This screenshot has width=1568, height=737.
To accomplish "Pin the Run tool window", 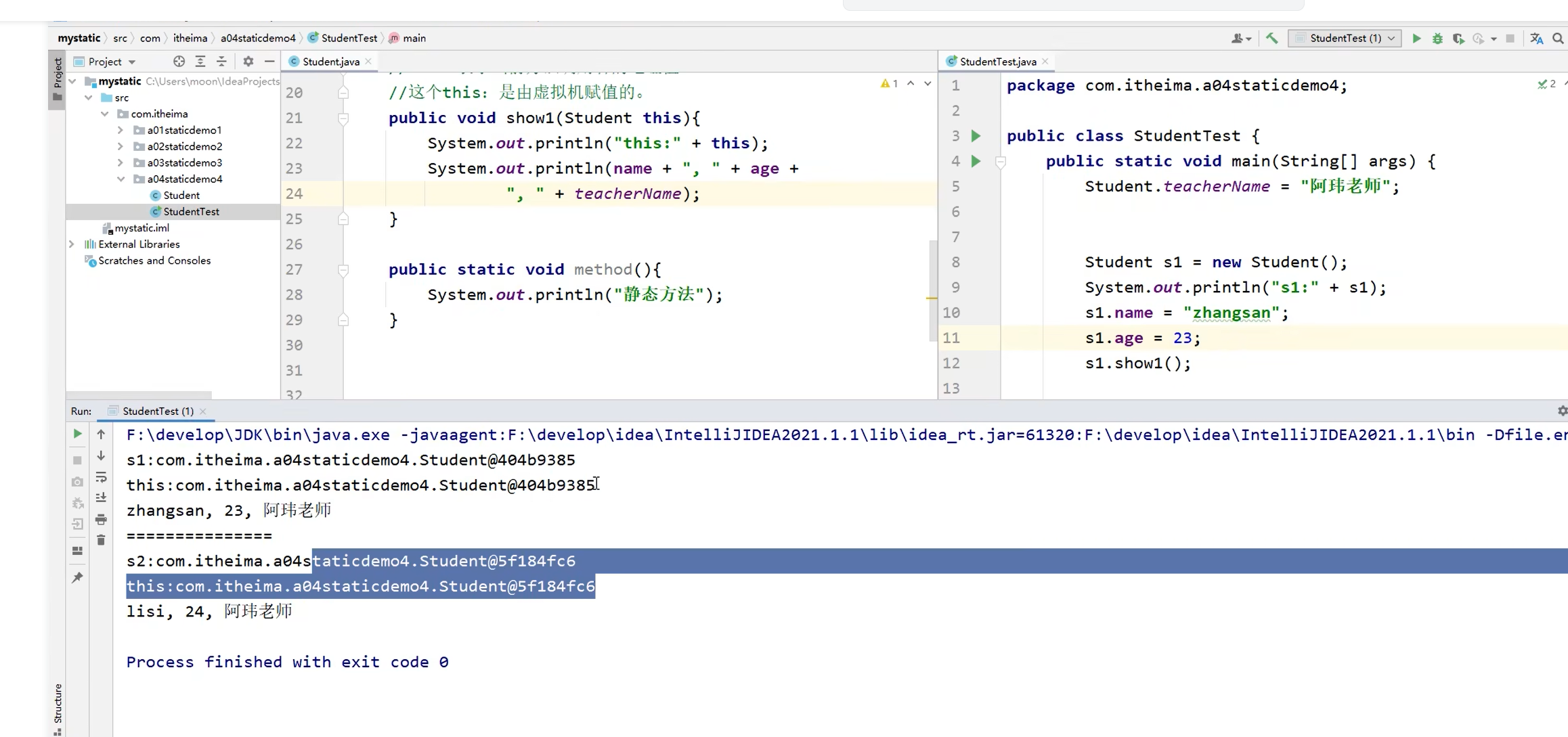I will tap(77, 577).
